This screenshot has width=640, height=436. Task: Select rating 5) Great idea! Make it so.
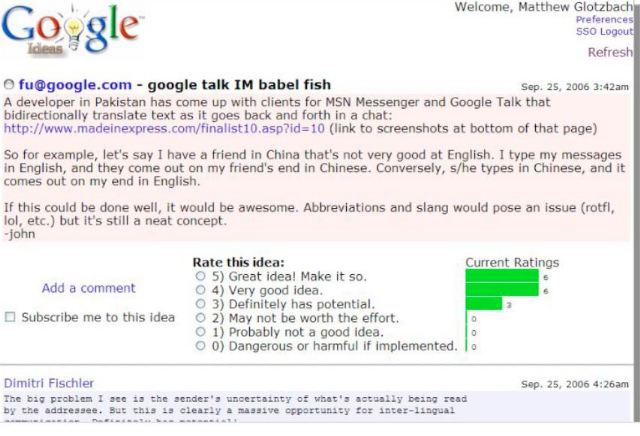click(201, 276)
